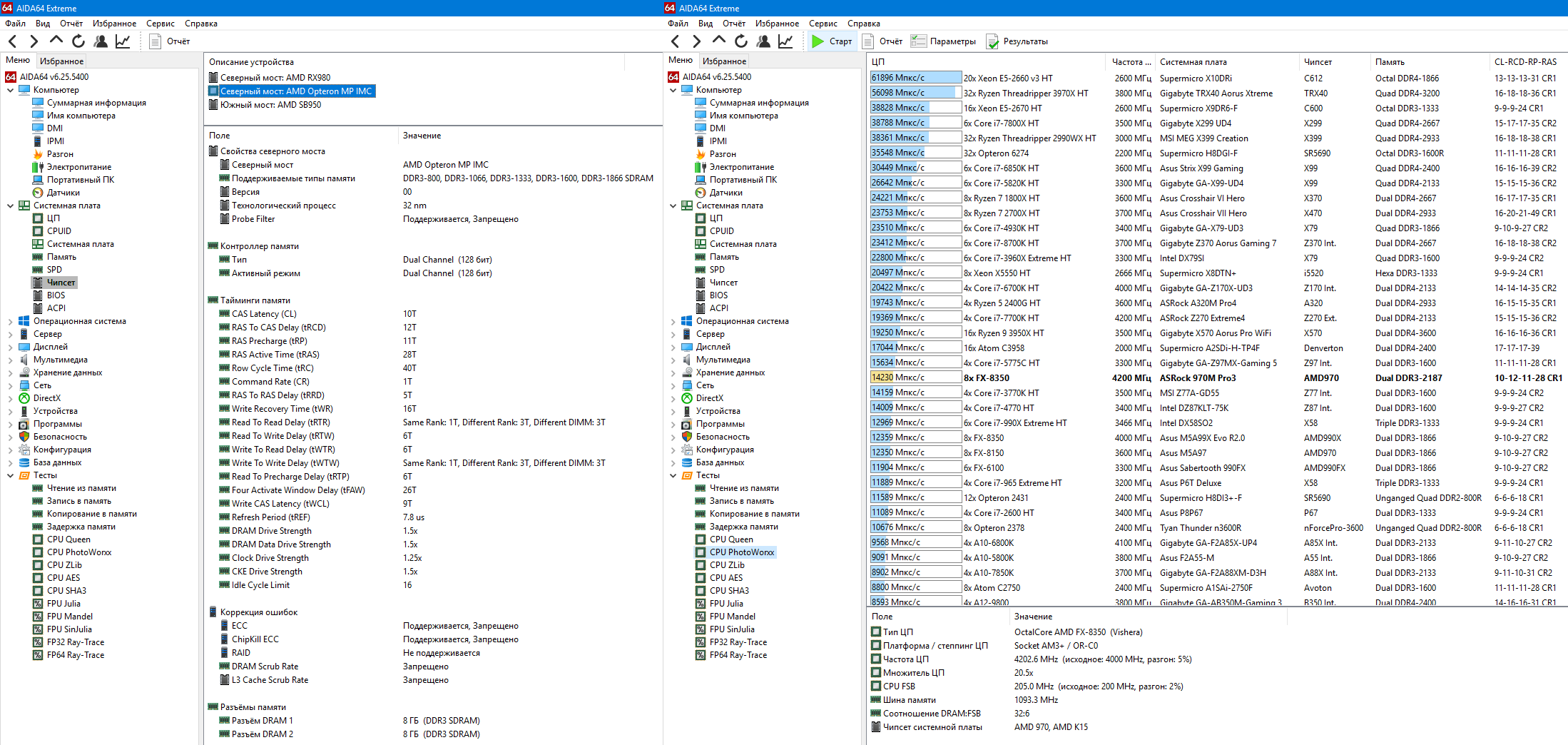Switch to Избранное tab in right window panel
The image size is (1568, 745).
(724, 61)
